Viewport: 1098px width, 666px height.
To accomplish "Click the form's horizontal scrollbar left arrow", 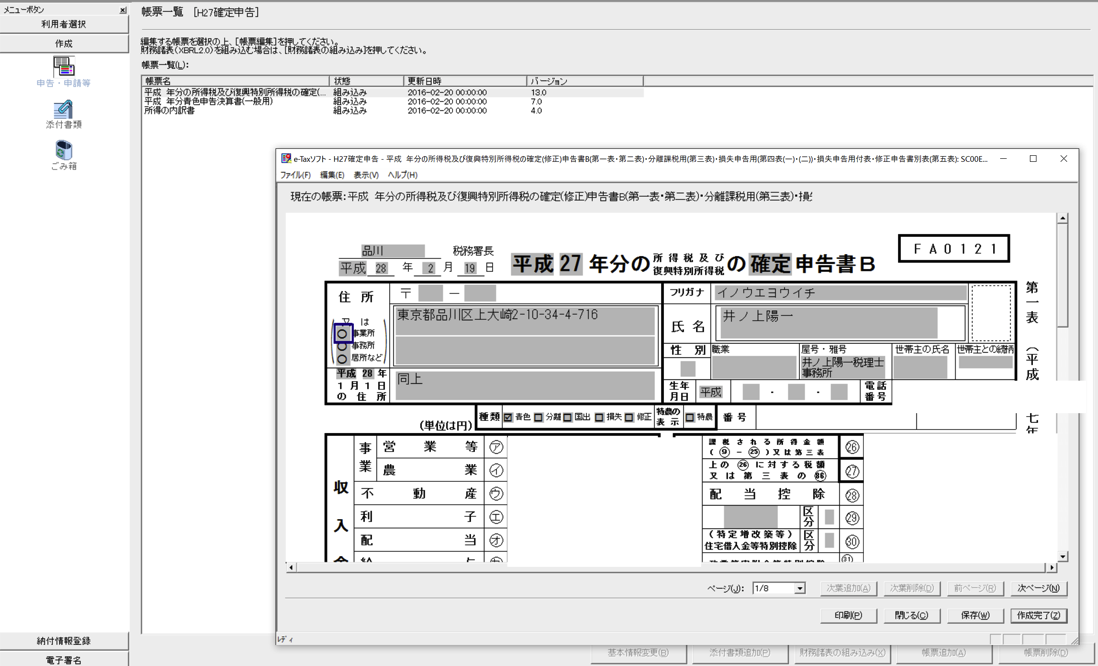I will click(x=292, y=567).
